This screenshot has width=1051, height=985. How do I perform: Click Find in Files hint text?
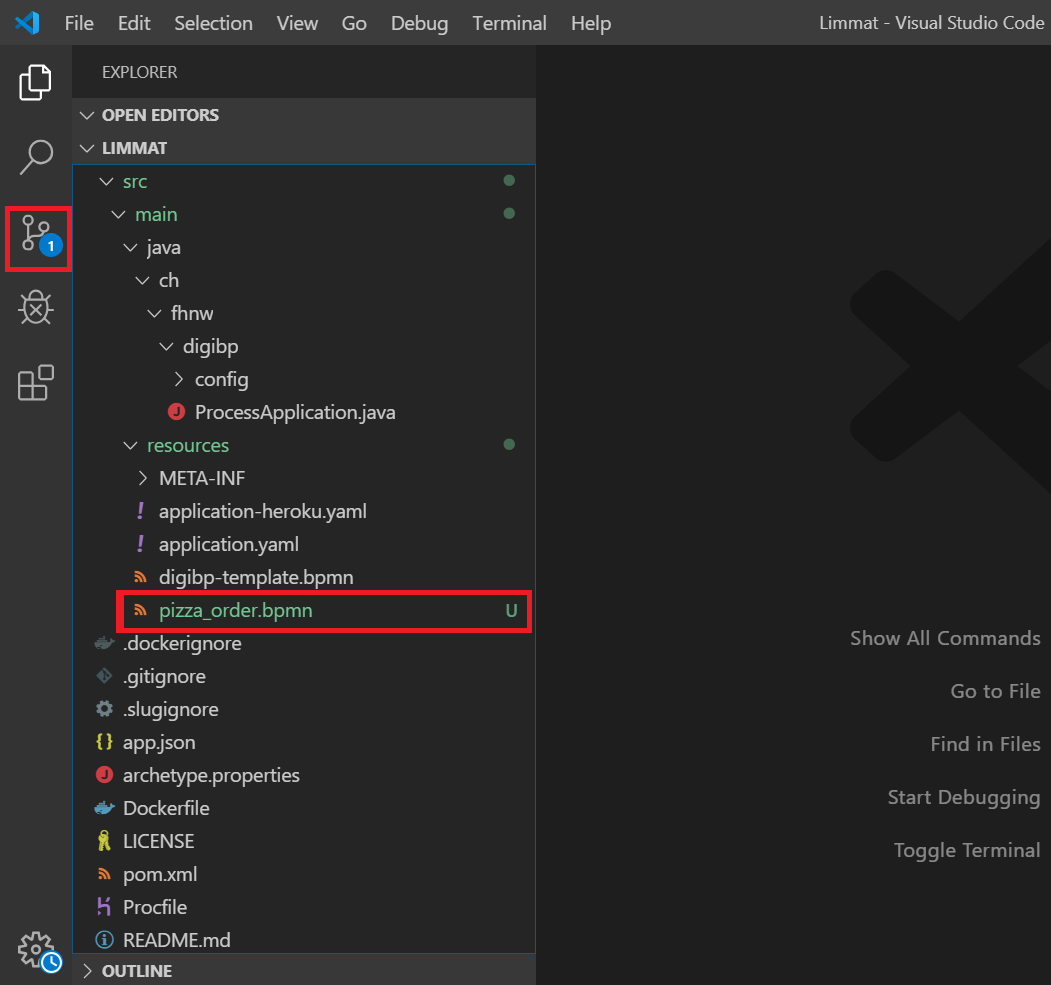pyautogui.click(x=985, y=744)
